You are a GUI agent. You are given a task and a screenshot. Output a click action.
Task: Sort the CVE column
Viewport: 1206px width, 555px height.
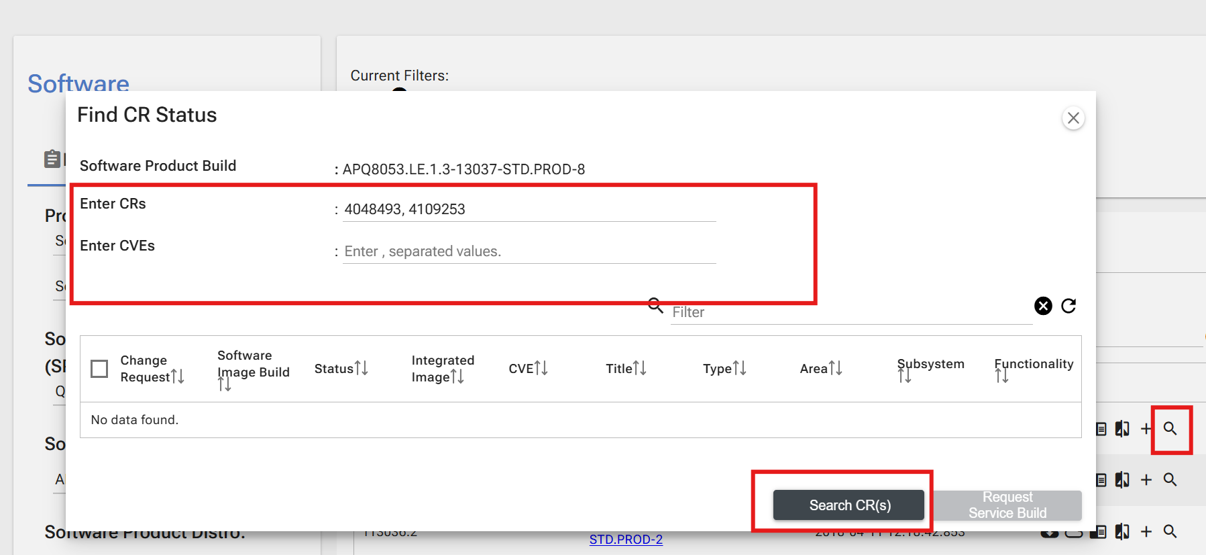[x=541, y=369]
